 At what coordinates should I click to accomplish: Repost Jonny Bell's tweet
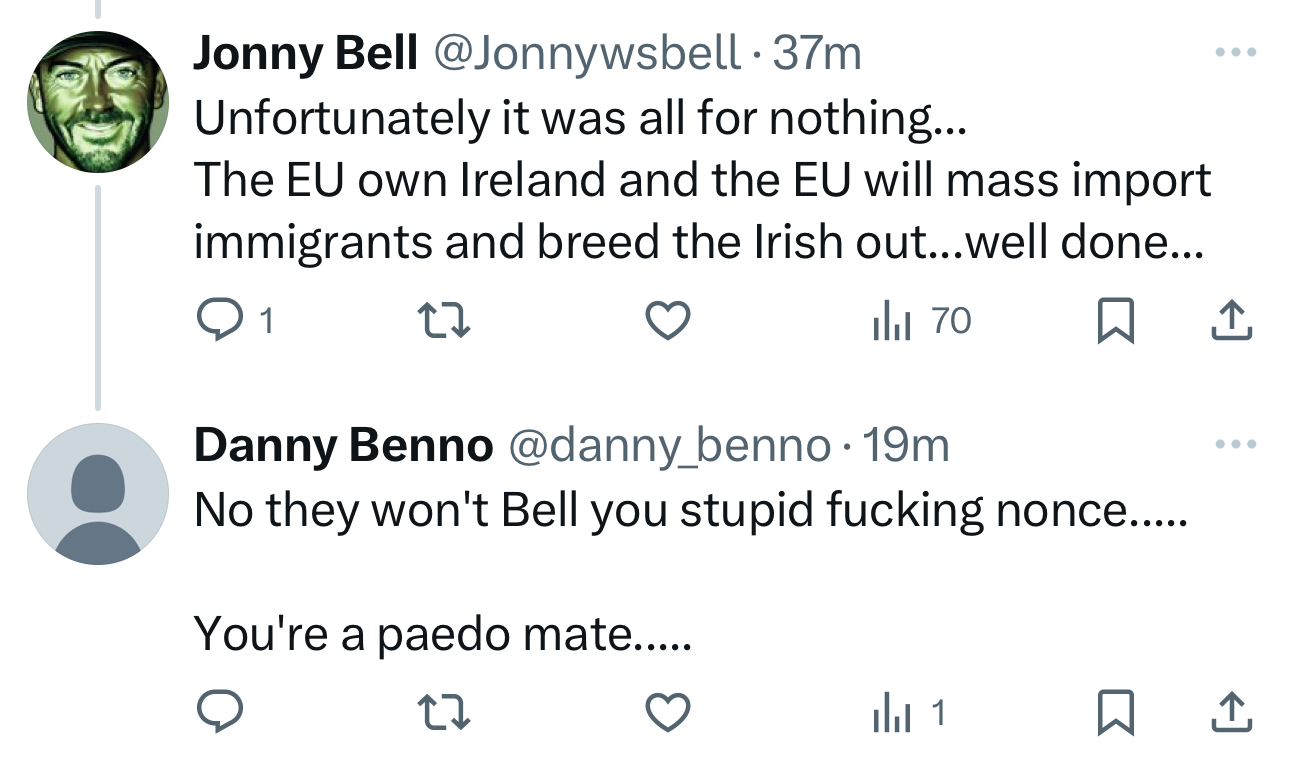440,321
